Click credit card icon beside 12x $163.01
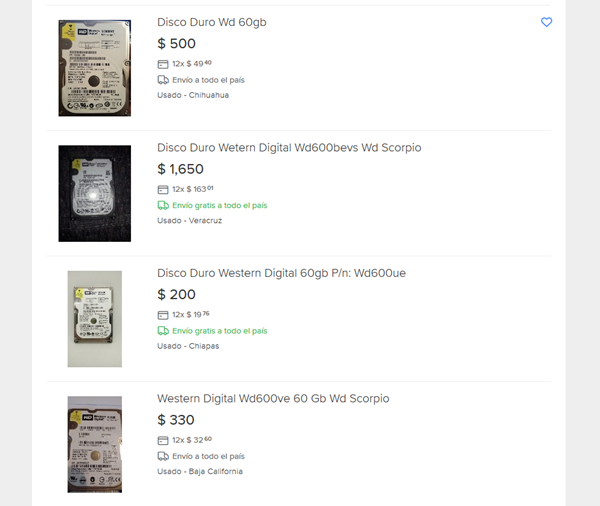Image resolution: width=600 pixels, height=506 pixels. click(163, 189)
